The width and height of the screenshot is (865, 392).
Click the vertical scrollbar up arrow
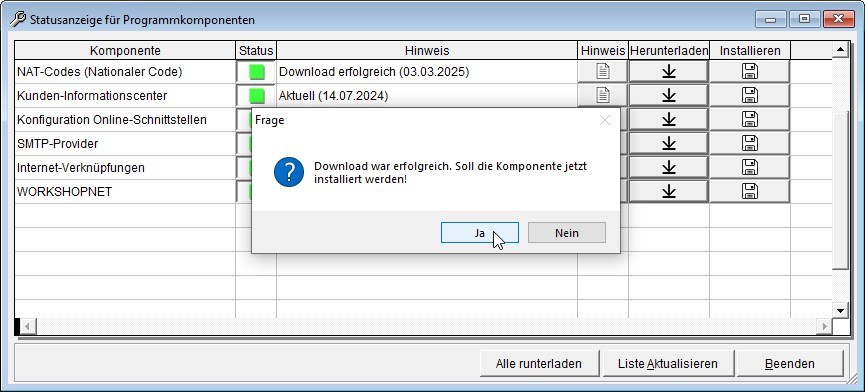840,50
